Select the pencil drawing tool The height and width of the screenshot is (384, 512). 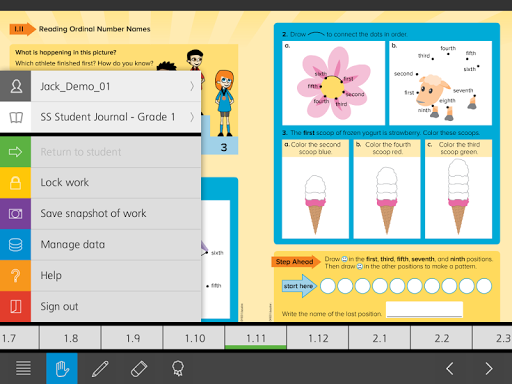[x=100, y=368]
